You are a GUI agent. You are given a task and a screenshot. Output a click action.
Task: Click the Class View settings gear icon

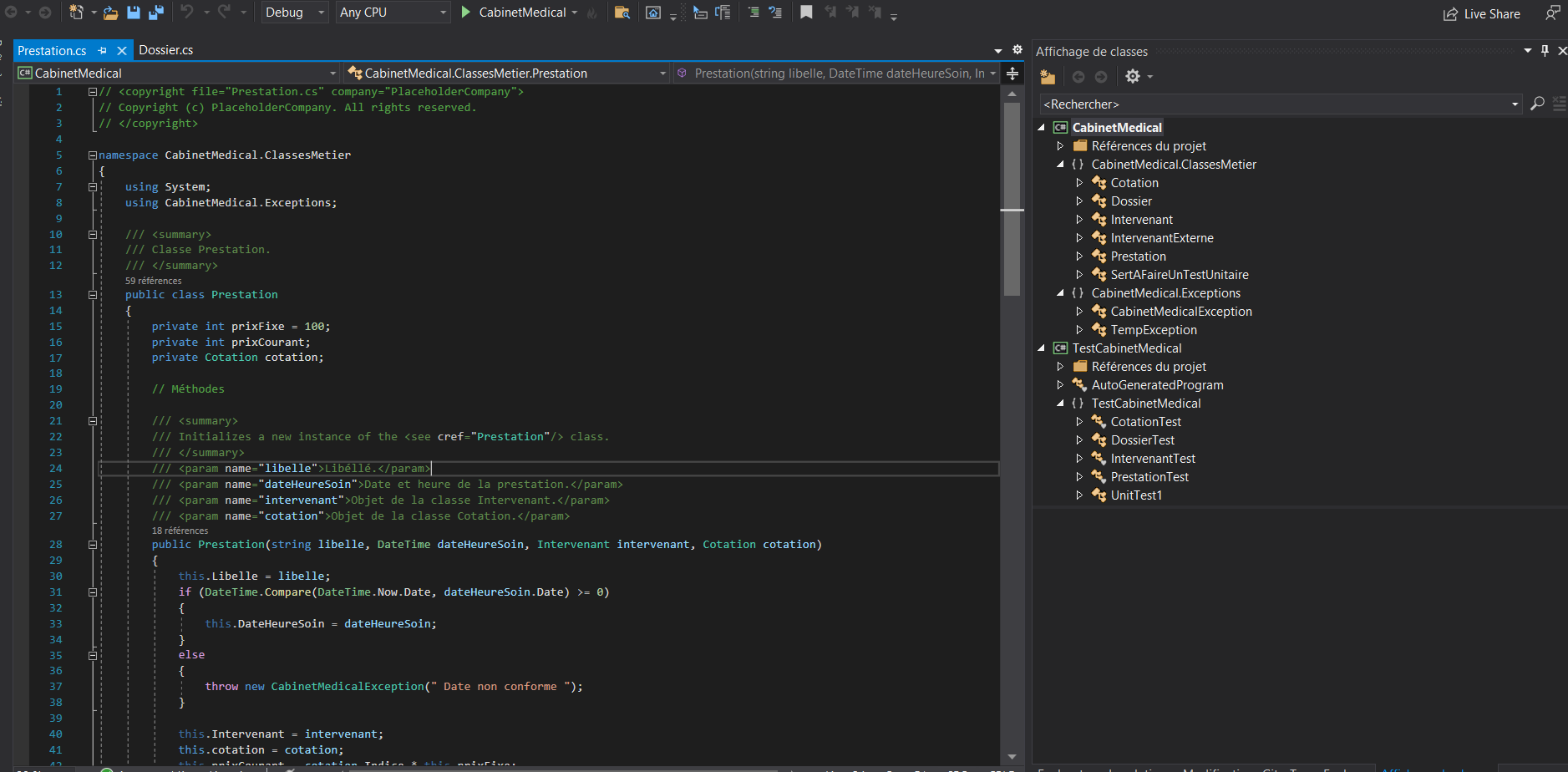click(1133, 77)
